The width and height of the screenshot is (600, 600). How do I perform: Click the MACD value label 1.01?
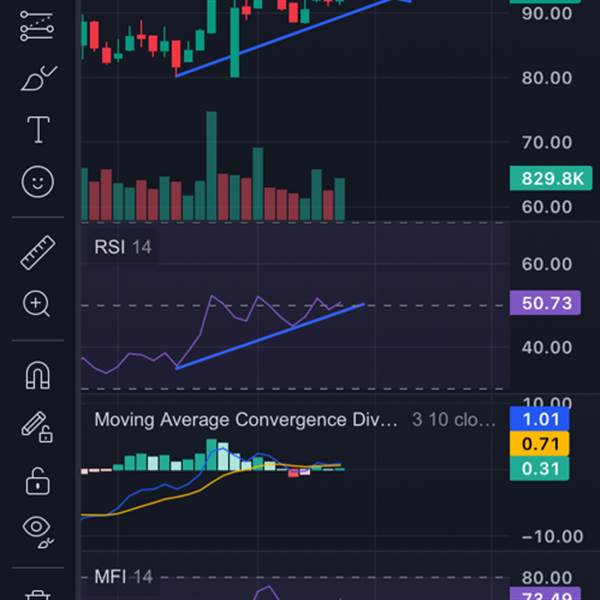(540, 419)
